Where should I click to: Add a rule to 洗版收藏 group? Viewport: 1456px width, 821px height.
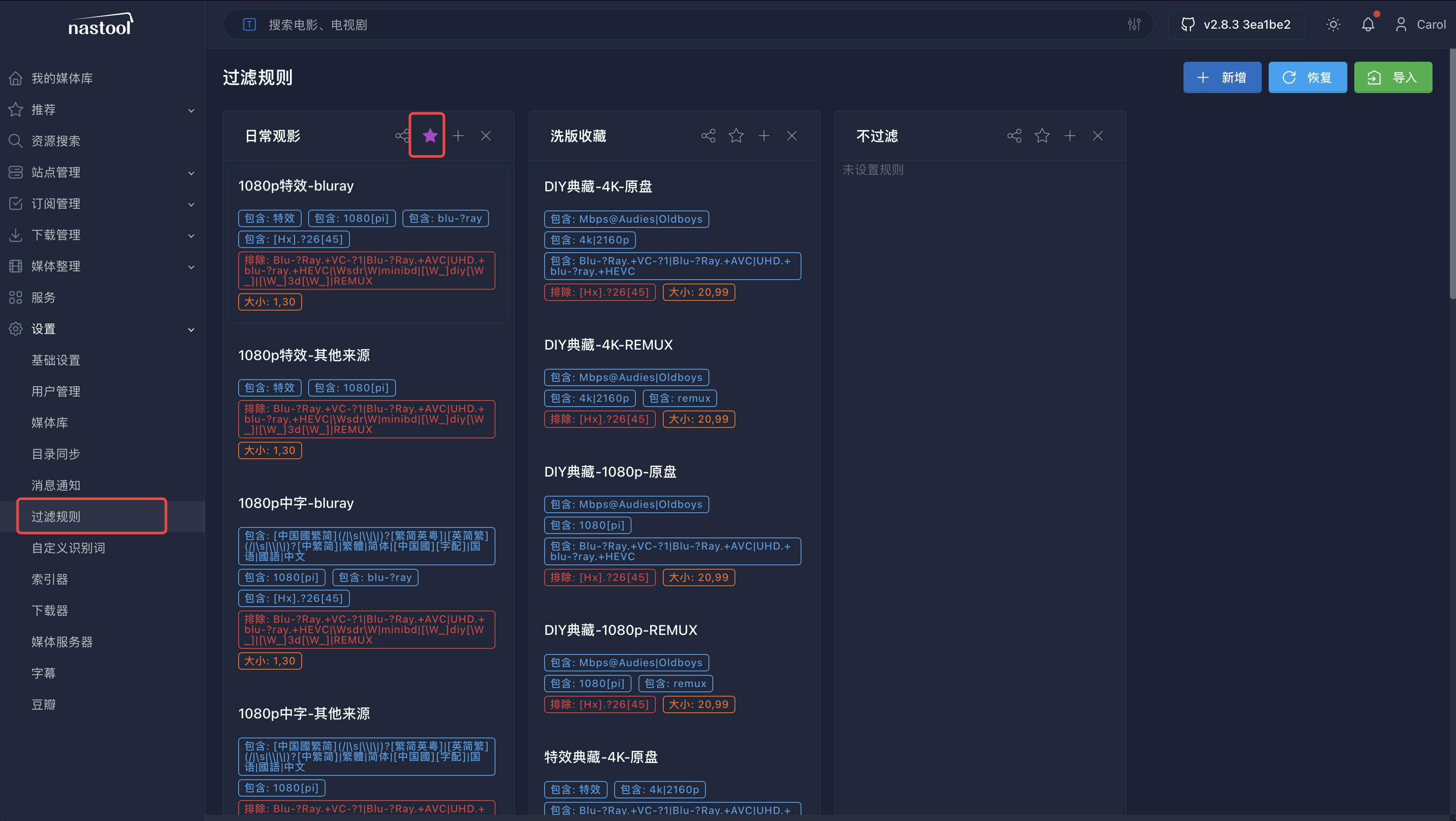tap(764, 136)
